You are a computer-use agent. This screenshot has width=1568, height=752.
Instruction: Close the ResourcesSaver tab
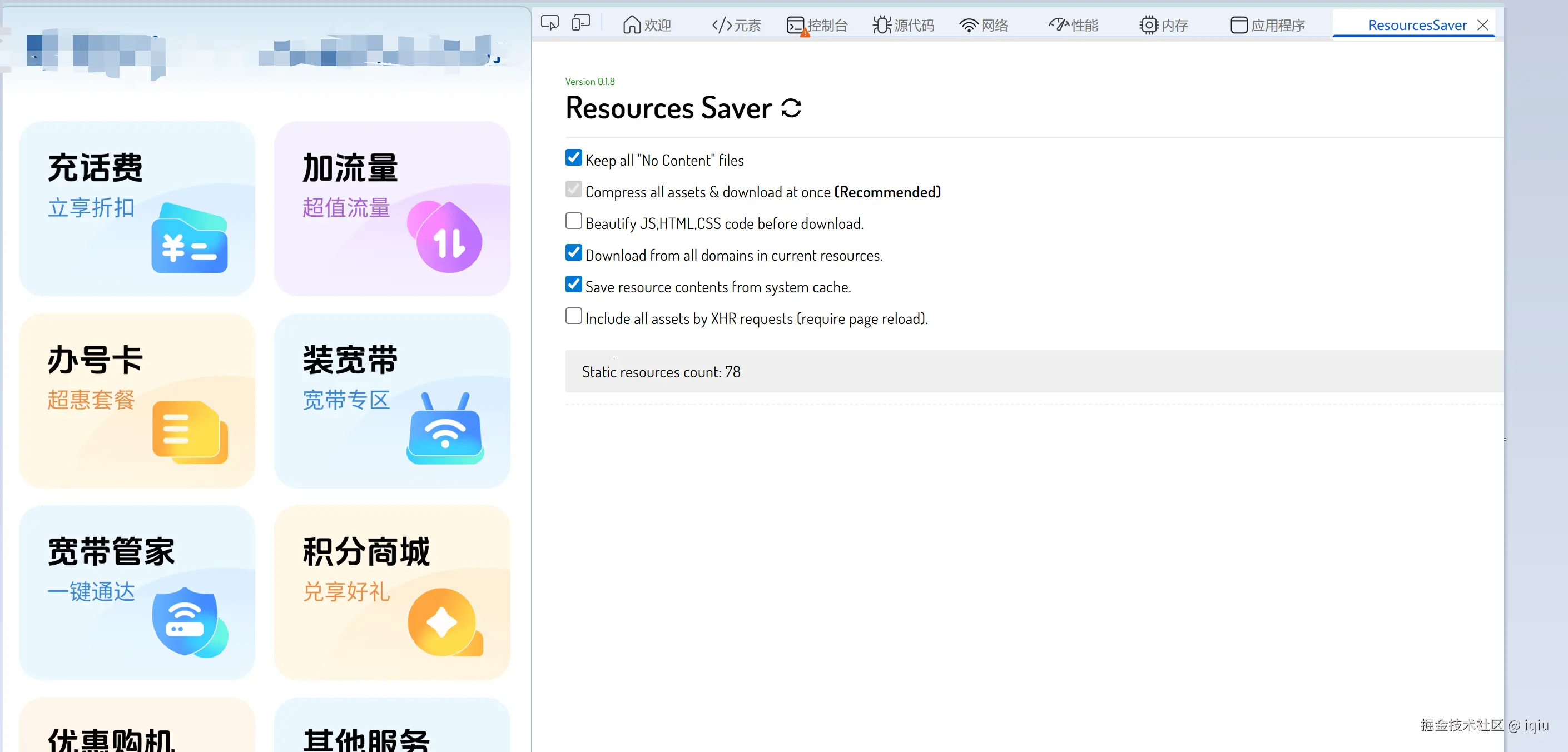(1483, 25)
